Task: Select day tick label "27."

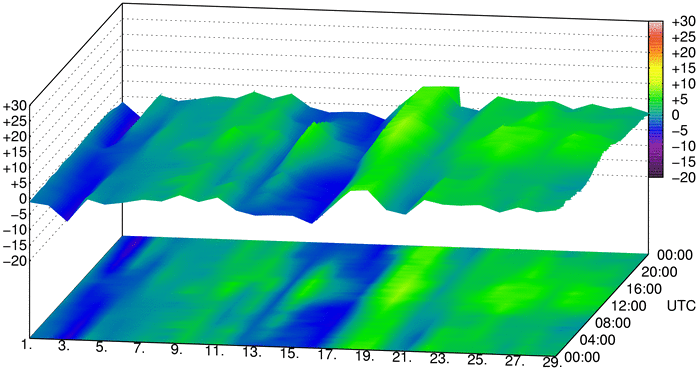Action: (515, 362)
